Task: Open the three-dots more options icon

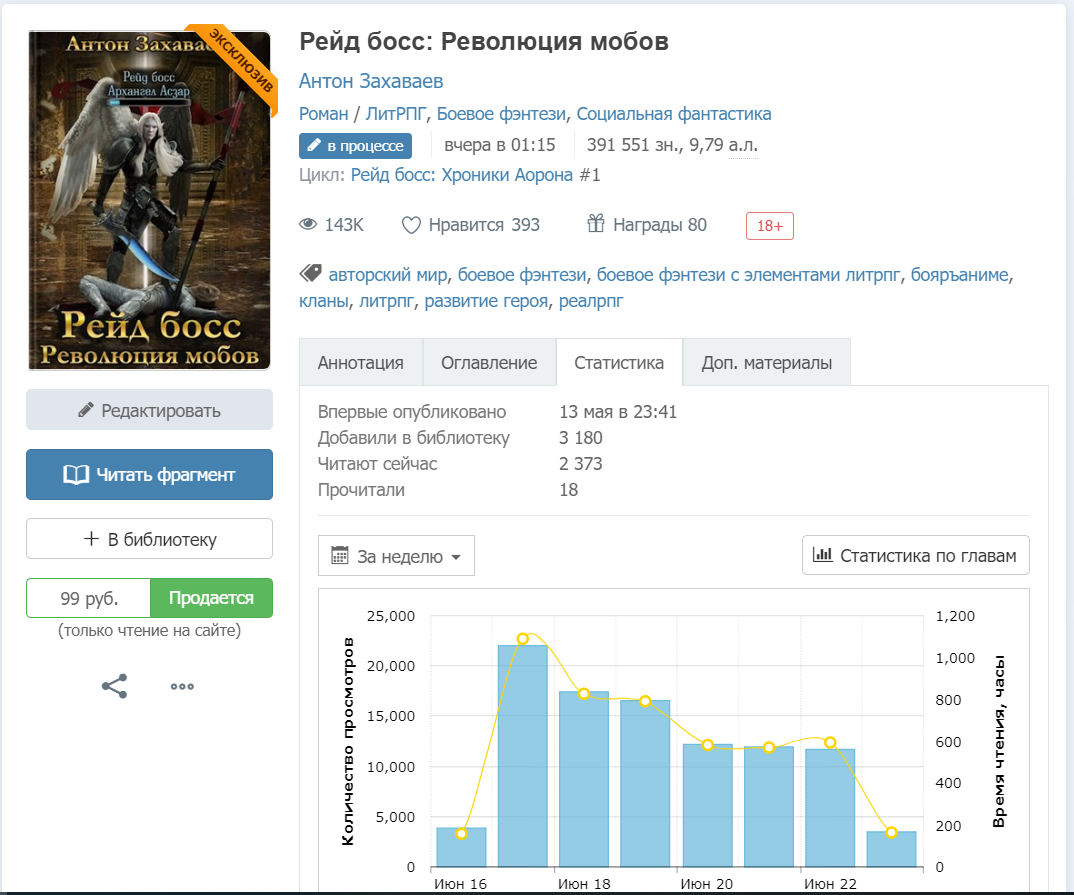Action: (x=182, y=686)
